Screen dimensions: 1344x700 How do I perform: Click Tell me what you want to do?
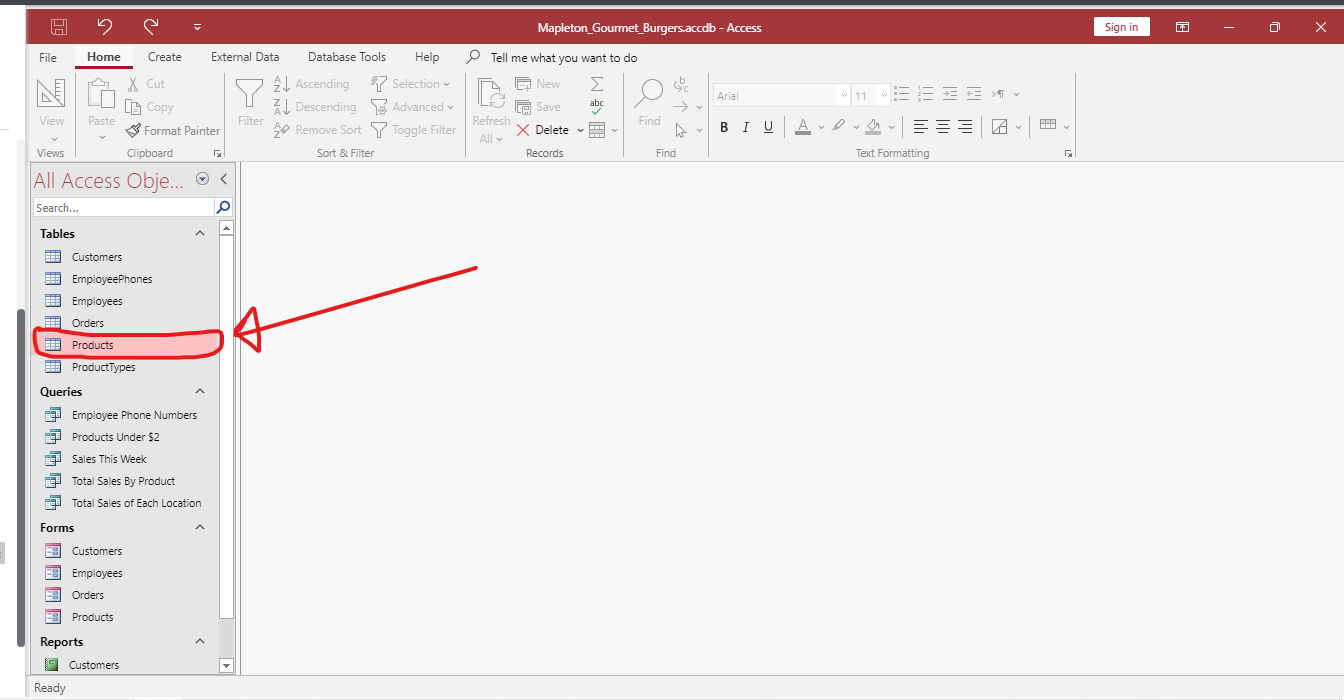pos(564,58)
